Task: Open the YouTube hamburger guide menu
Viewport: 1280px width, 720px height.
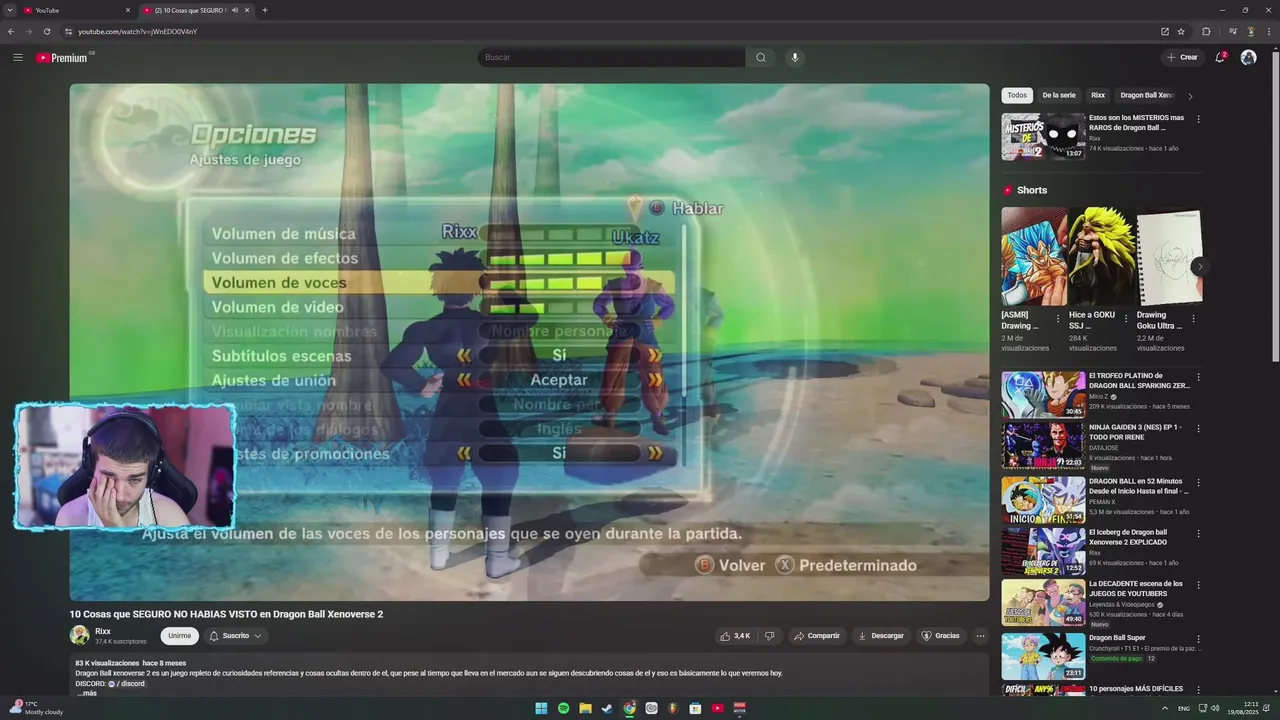Action: pyautogui.click(x=18, y=57)
